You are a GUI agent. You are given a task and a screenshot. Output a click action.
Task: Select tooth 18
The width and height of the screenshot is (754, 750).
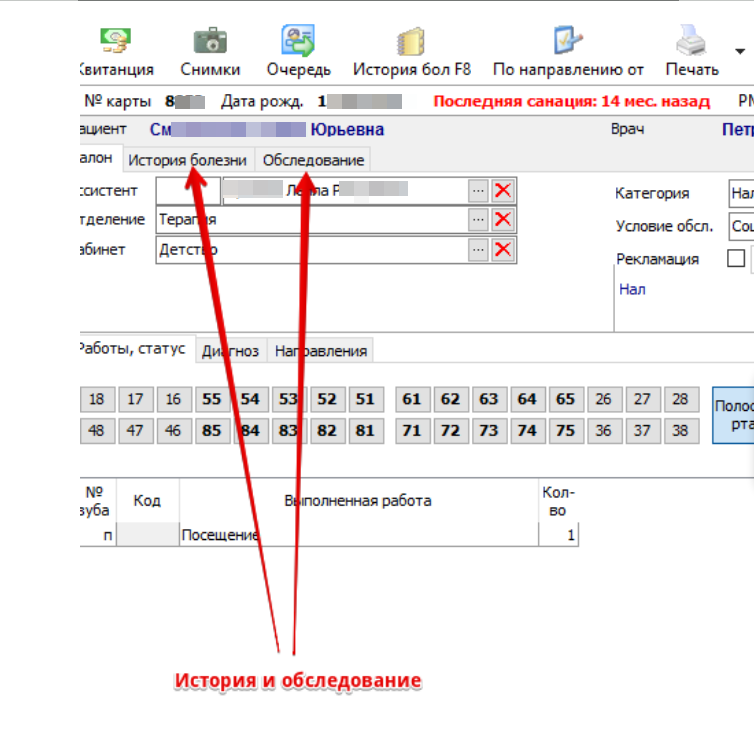click(x=97, y=399)
